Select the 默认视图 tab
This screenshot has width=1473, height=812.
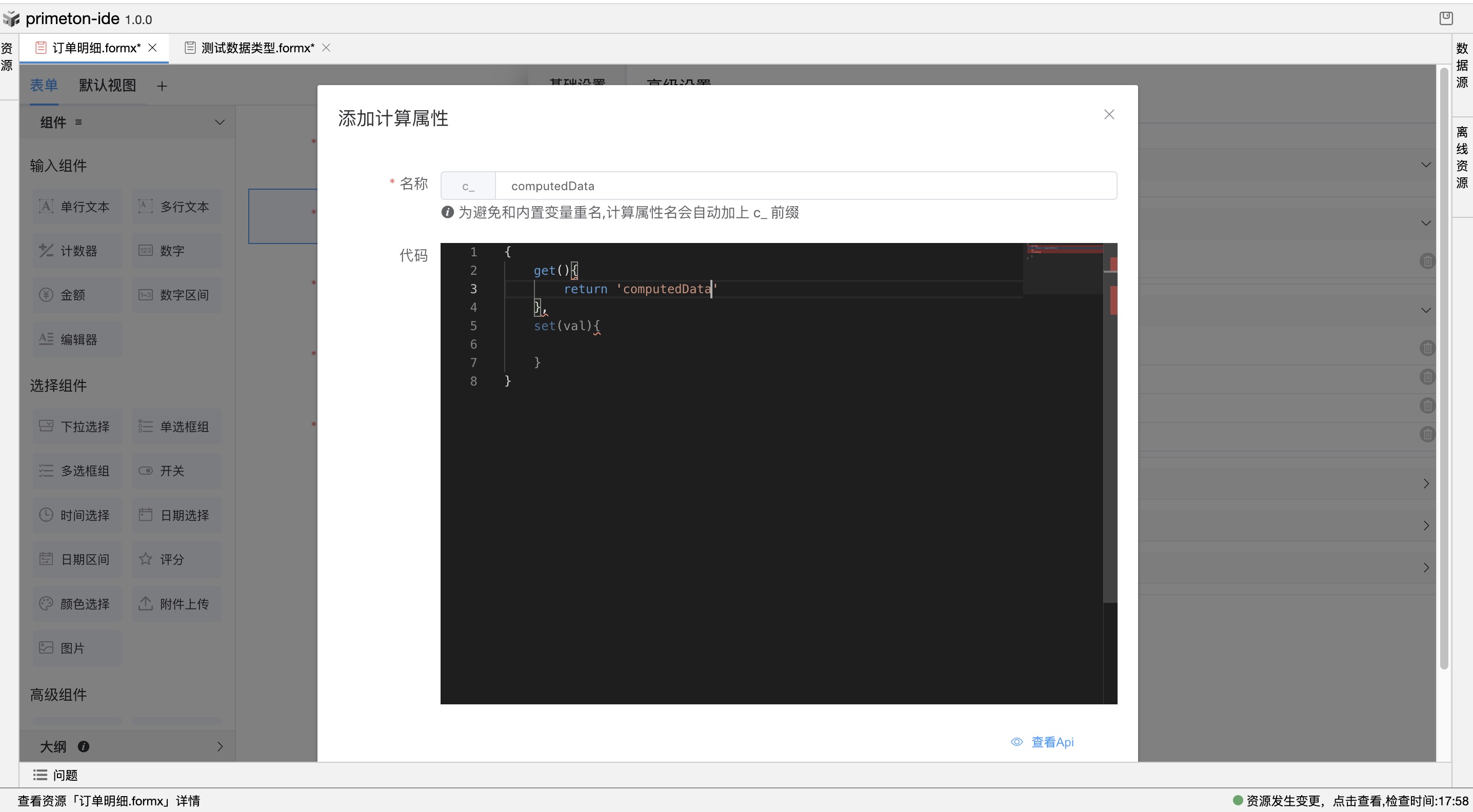(108, 86)
